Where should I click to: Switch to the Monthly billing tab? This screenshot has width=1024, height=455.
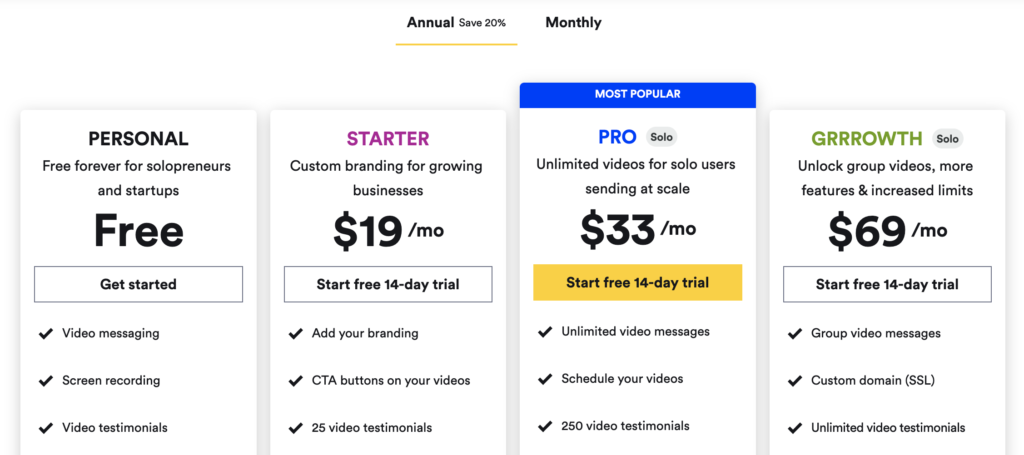(x=573, y=23)
